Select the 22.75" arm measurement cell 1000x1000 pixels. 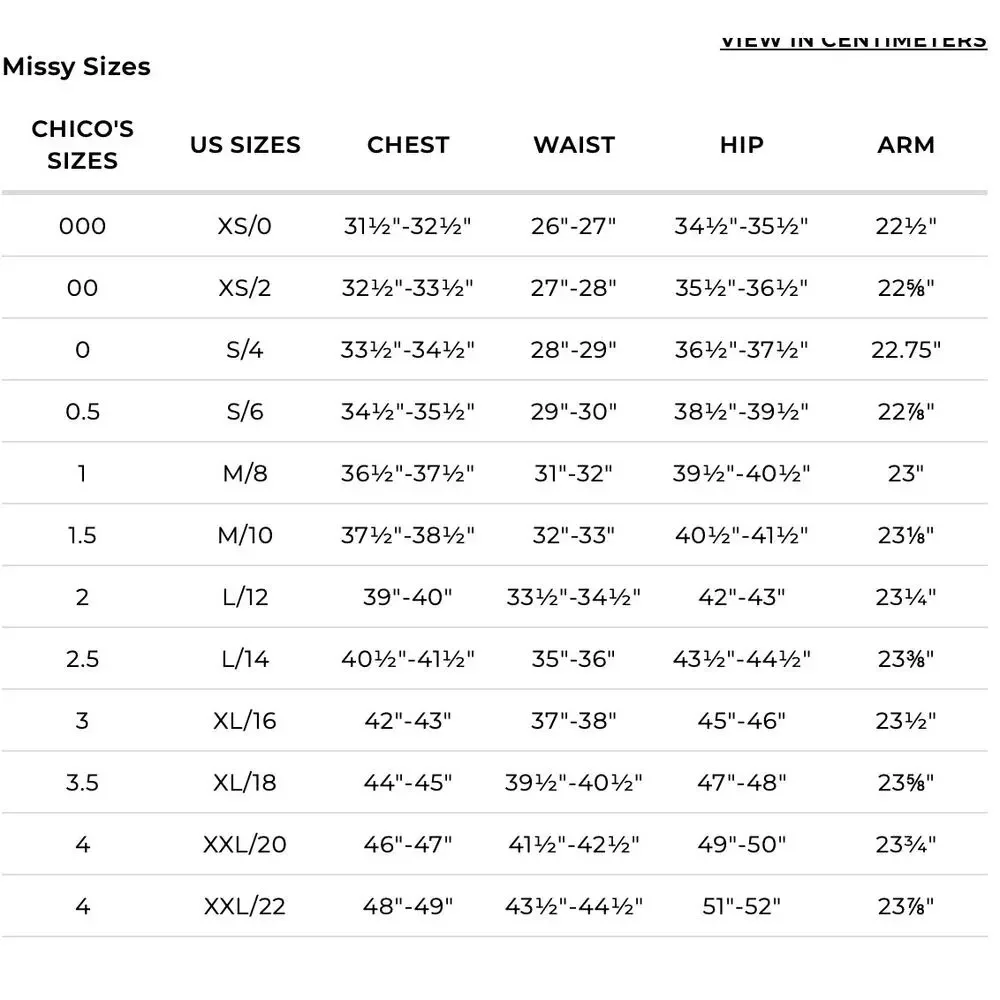coord(906,349)
